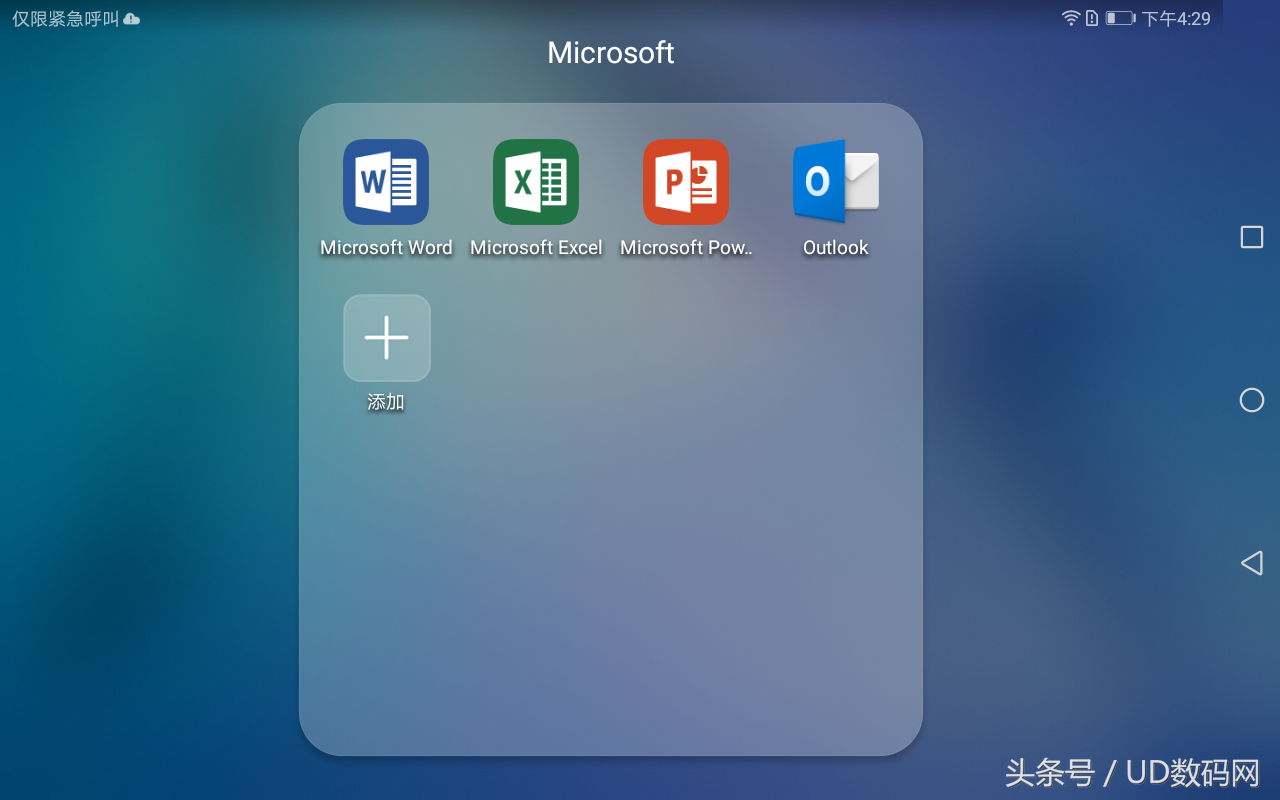Tap the Microsoft Word label
Screen dimensions: 1280x800
click(x=386, y=248)
